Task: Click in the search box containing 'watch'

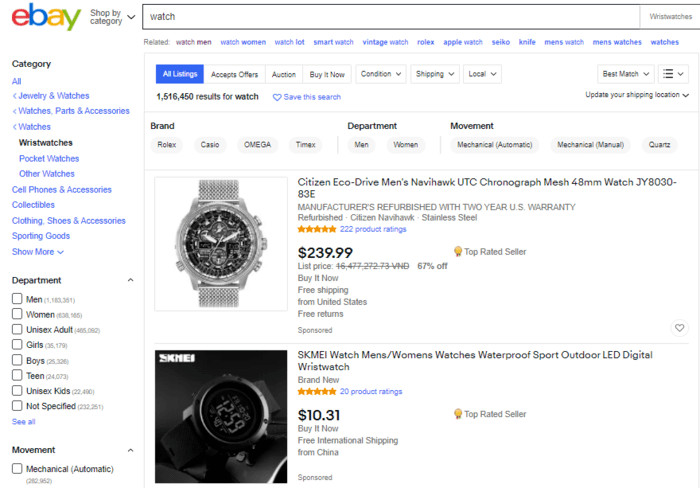Action: [391, 17]
